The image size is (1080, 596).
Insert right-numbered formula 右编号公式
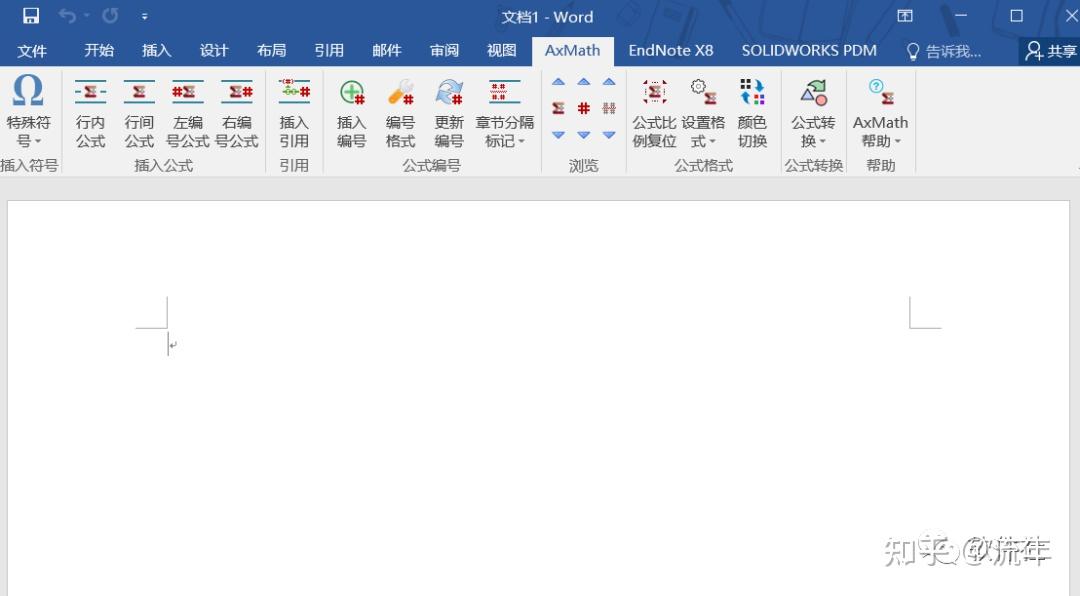[x=237, y=113]
